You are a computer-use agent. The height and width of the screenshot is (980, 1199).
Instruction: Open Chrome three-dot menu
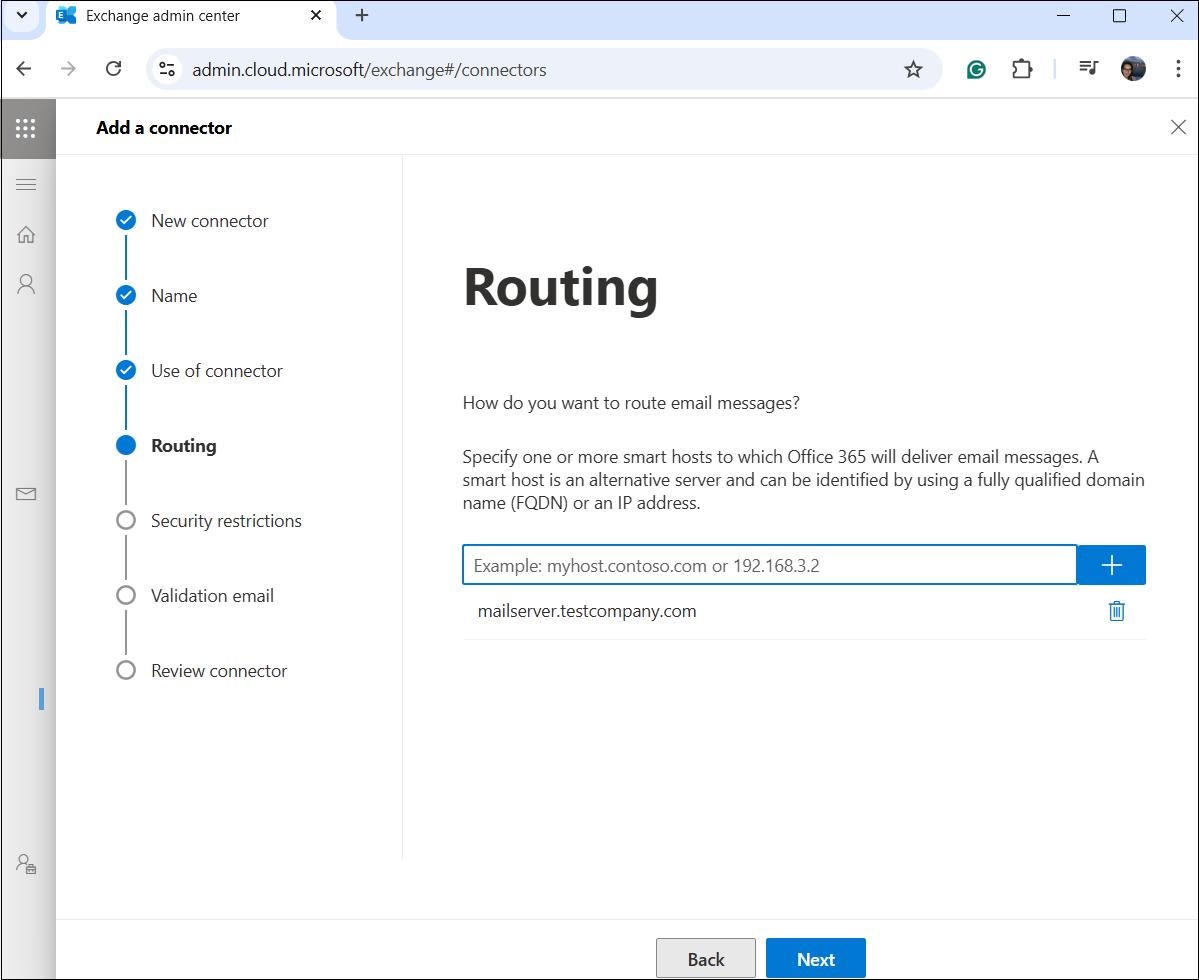(x=1177, y=69)
